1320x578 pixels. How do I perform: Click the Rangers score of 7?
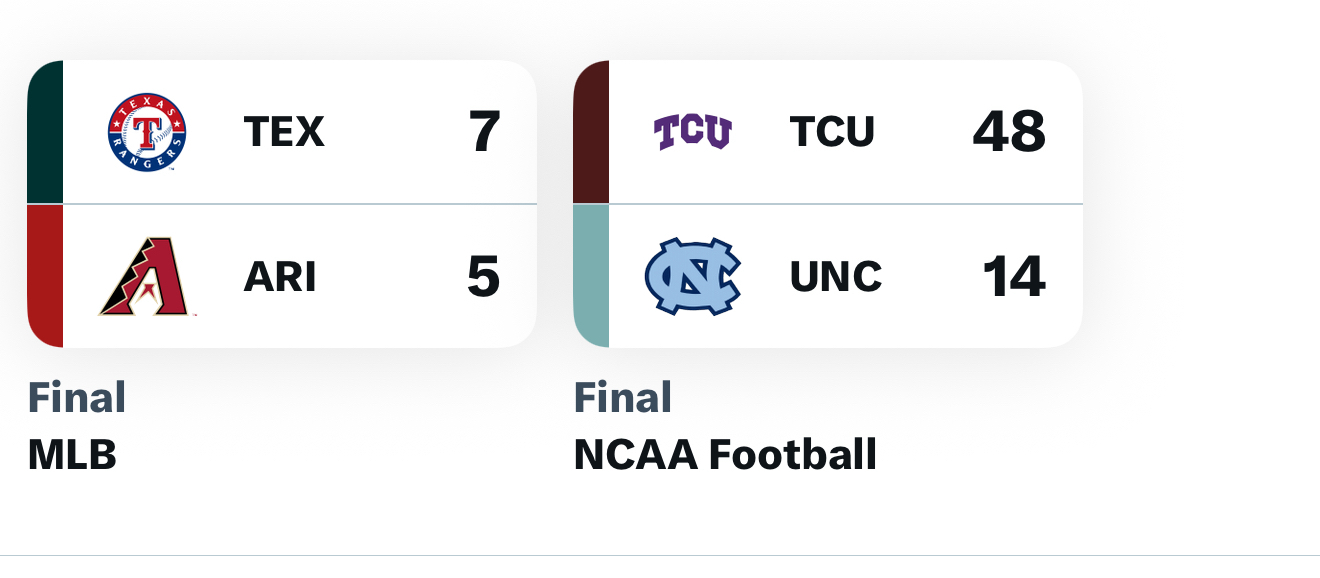tap(484, 132)
